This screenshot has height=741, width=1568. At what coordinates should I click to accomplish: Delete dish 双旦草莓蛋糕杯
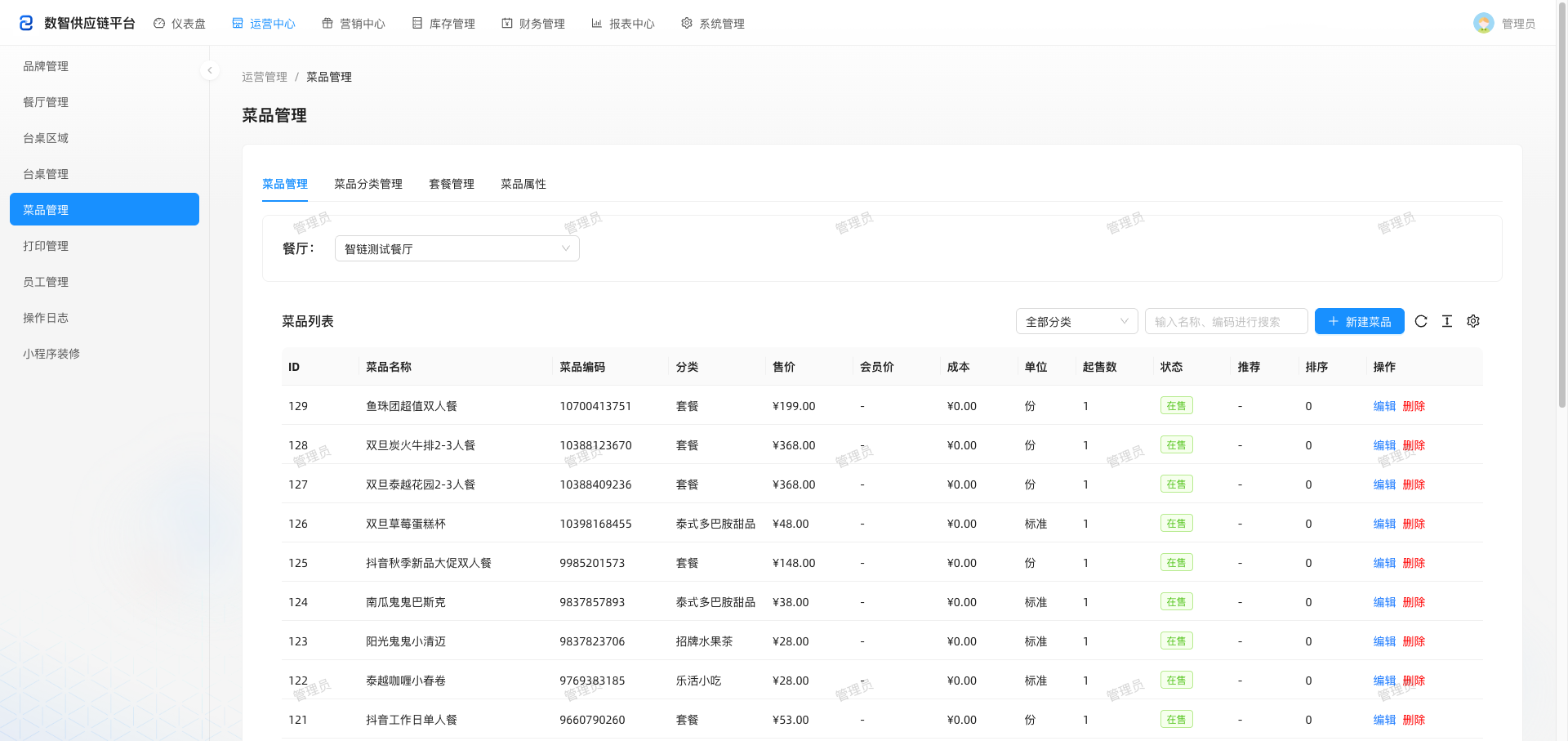(x=1414, y=524)
